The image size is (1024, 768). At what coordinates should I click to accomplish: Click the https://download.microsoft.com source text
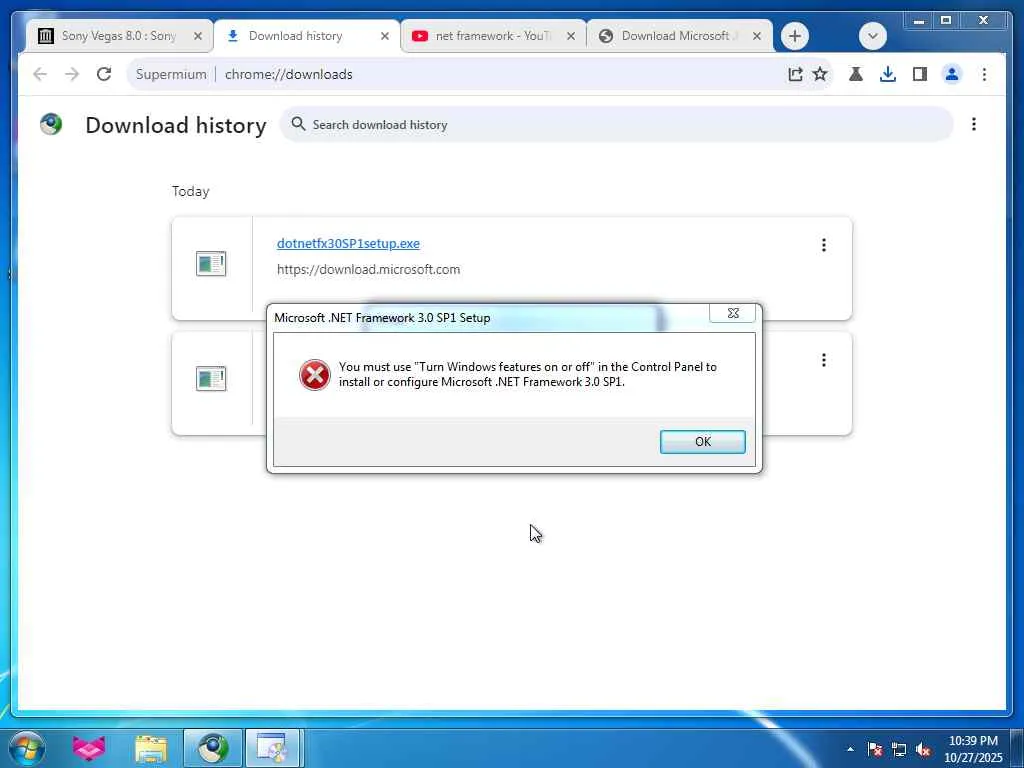pos(368,269)
